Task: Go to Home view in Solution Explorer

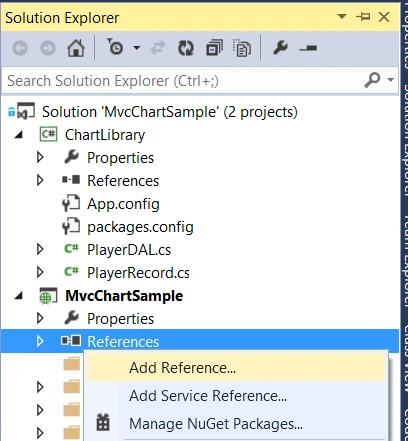Action: click(x=76, y=48)
